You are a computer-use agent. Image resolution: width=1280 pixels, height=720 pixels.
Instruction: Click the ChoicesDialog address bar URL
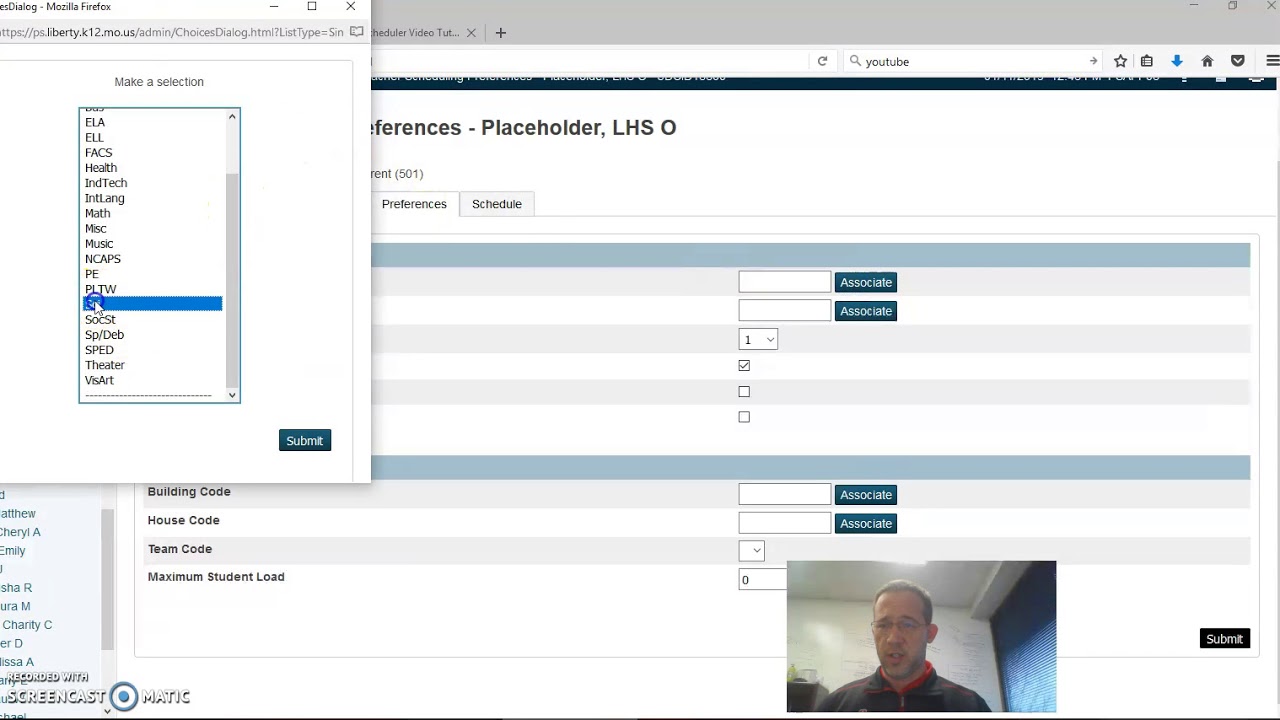[172, 32]
